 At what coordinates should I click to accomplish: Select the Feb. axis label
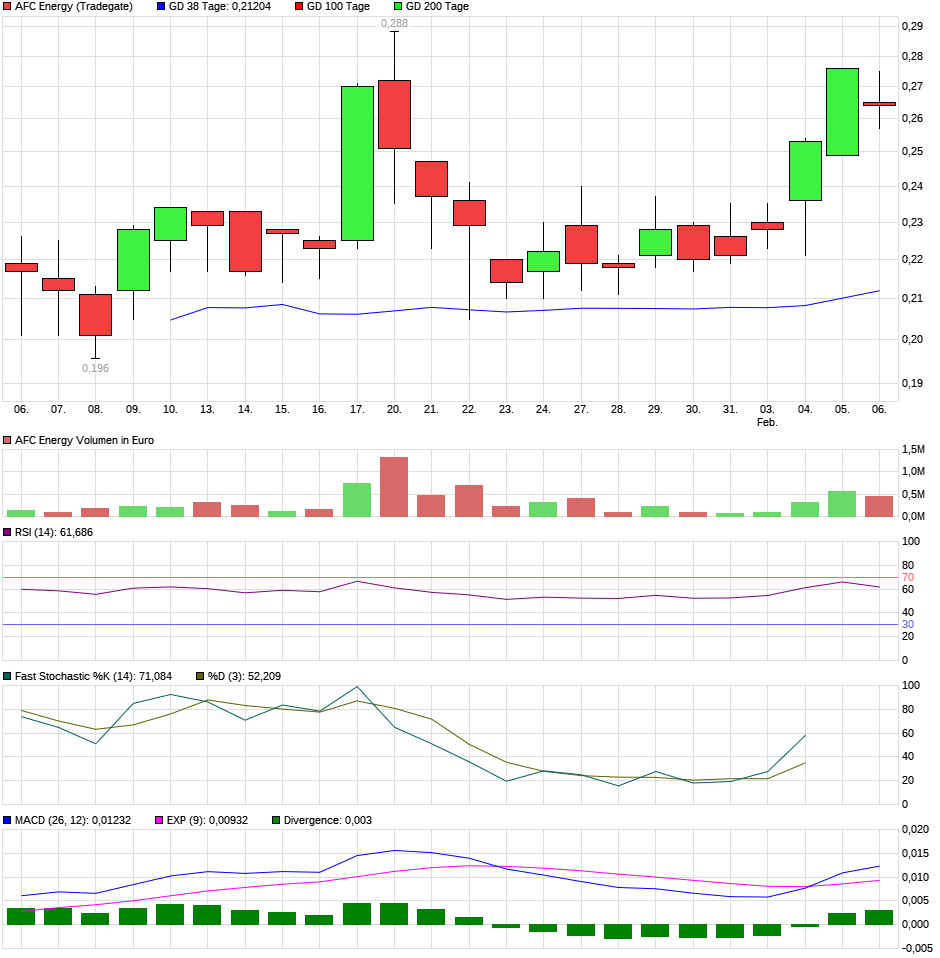pos(767,421)
